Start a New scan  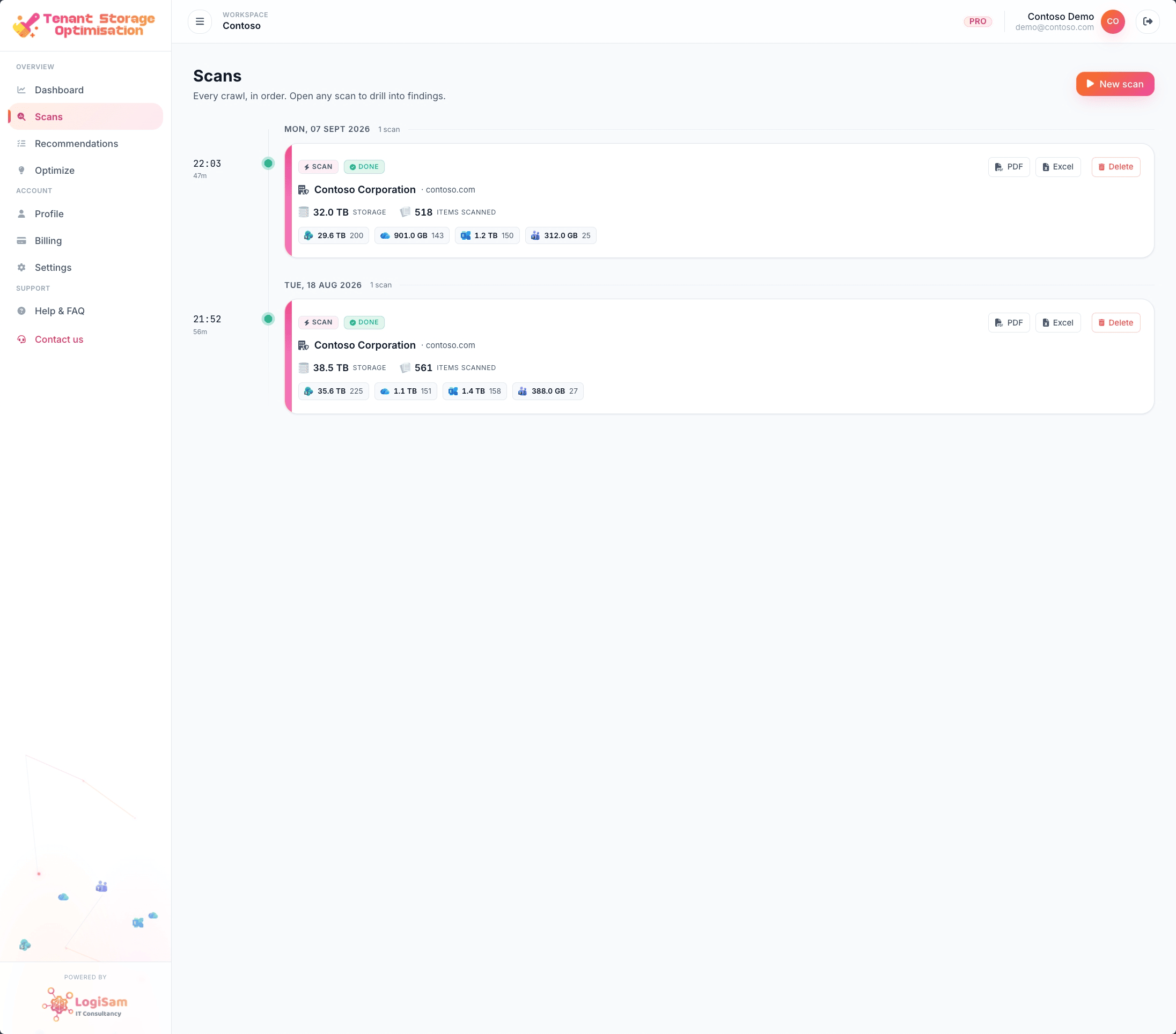[1114, 84]
